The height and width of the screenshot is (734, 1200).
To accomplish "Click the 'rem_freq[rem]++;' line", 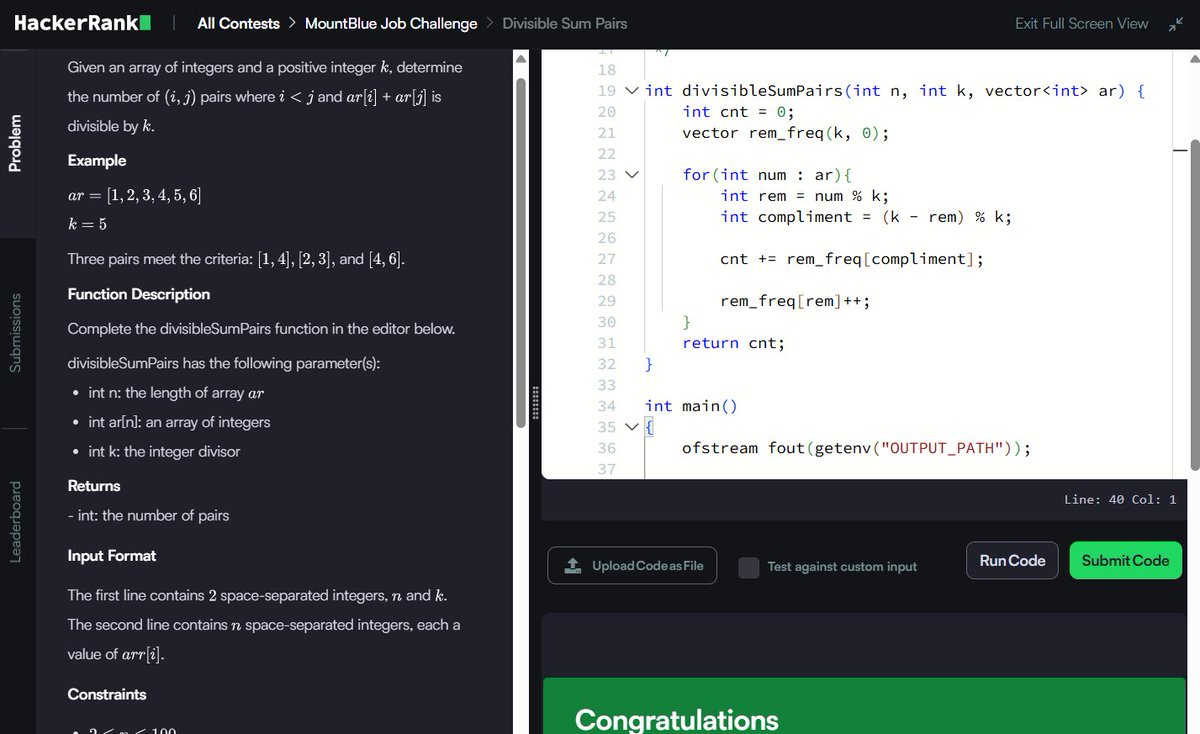I will [x=795, y=301].
